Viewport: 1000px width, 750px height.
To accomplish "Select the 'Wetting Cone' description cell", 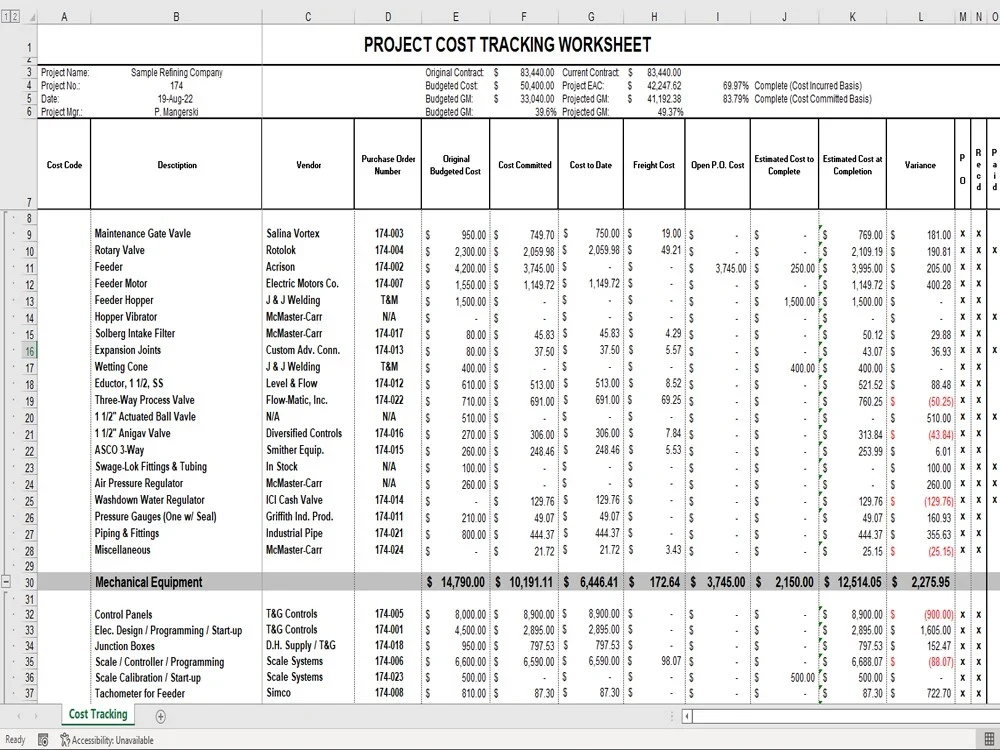I will pyautogui.click(x=176, y=367).
